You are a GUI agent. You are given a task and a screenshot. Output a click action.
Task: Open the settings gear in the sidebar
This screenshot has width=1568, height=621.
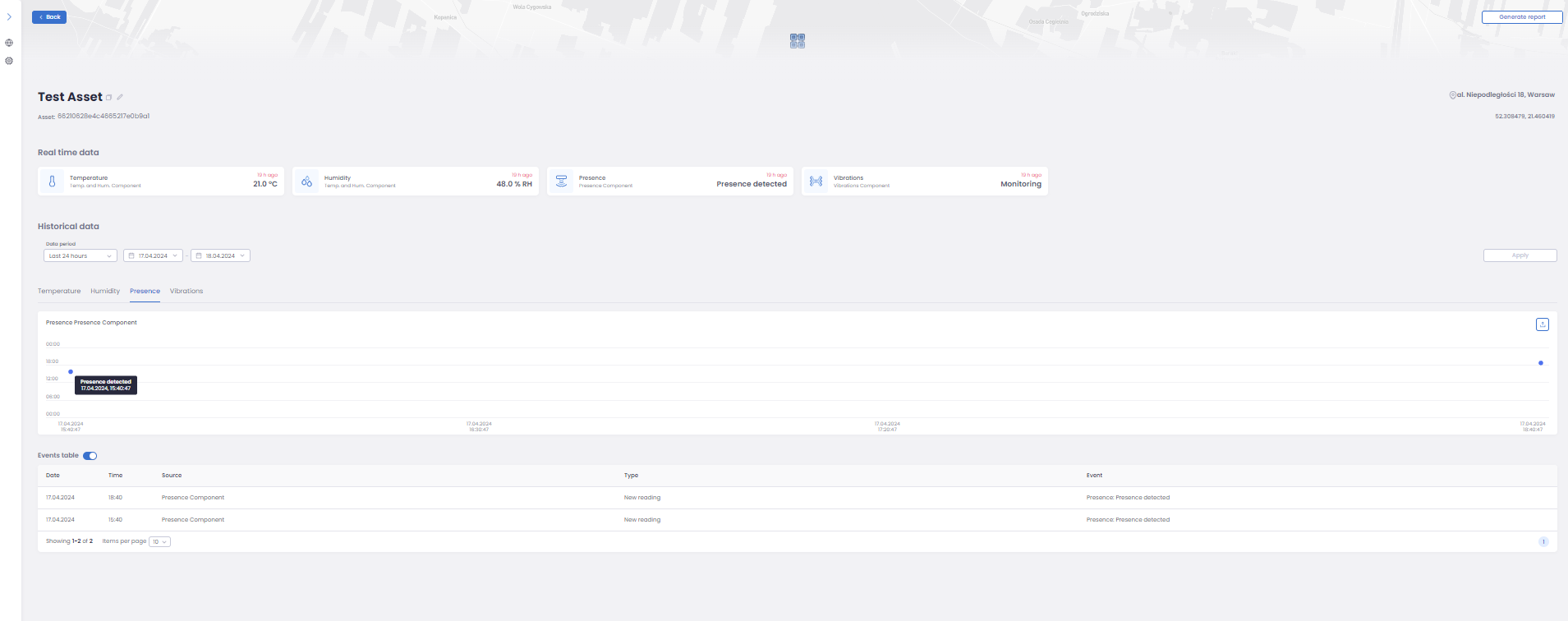pos(9,61)
